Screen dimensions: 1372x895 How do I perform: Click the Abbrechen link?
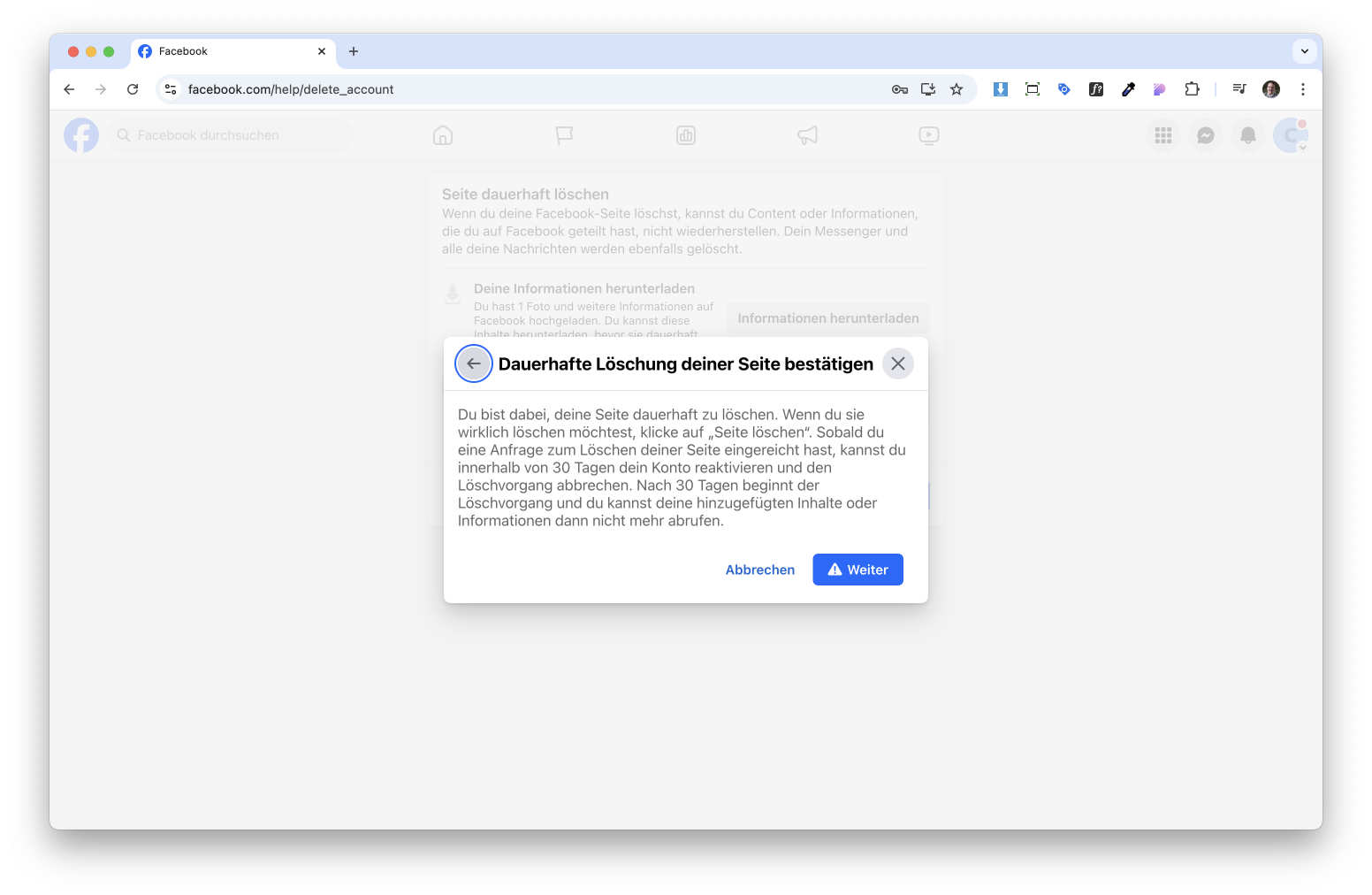[x=759, y=570]
